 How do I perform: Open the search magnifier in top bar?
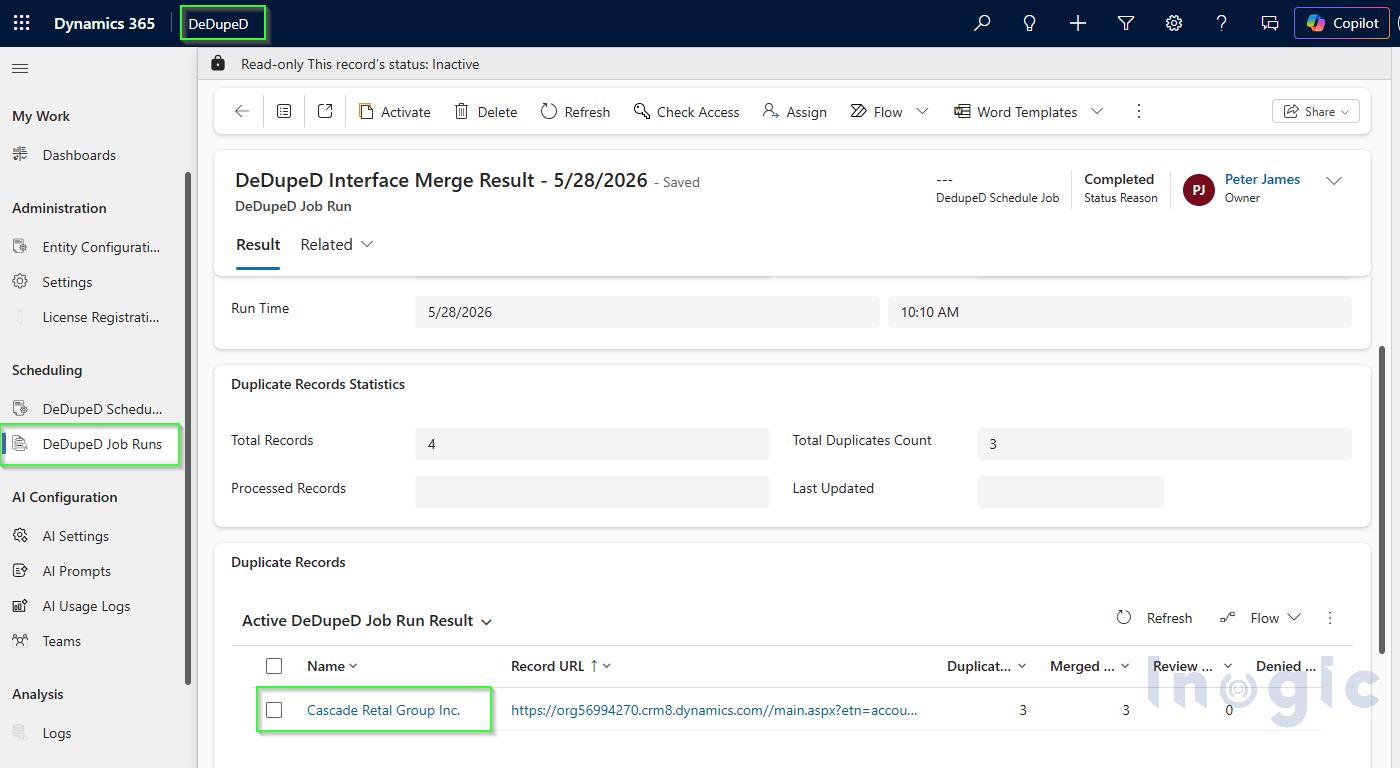[x=982, y=23]
